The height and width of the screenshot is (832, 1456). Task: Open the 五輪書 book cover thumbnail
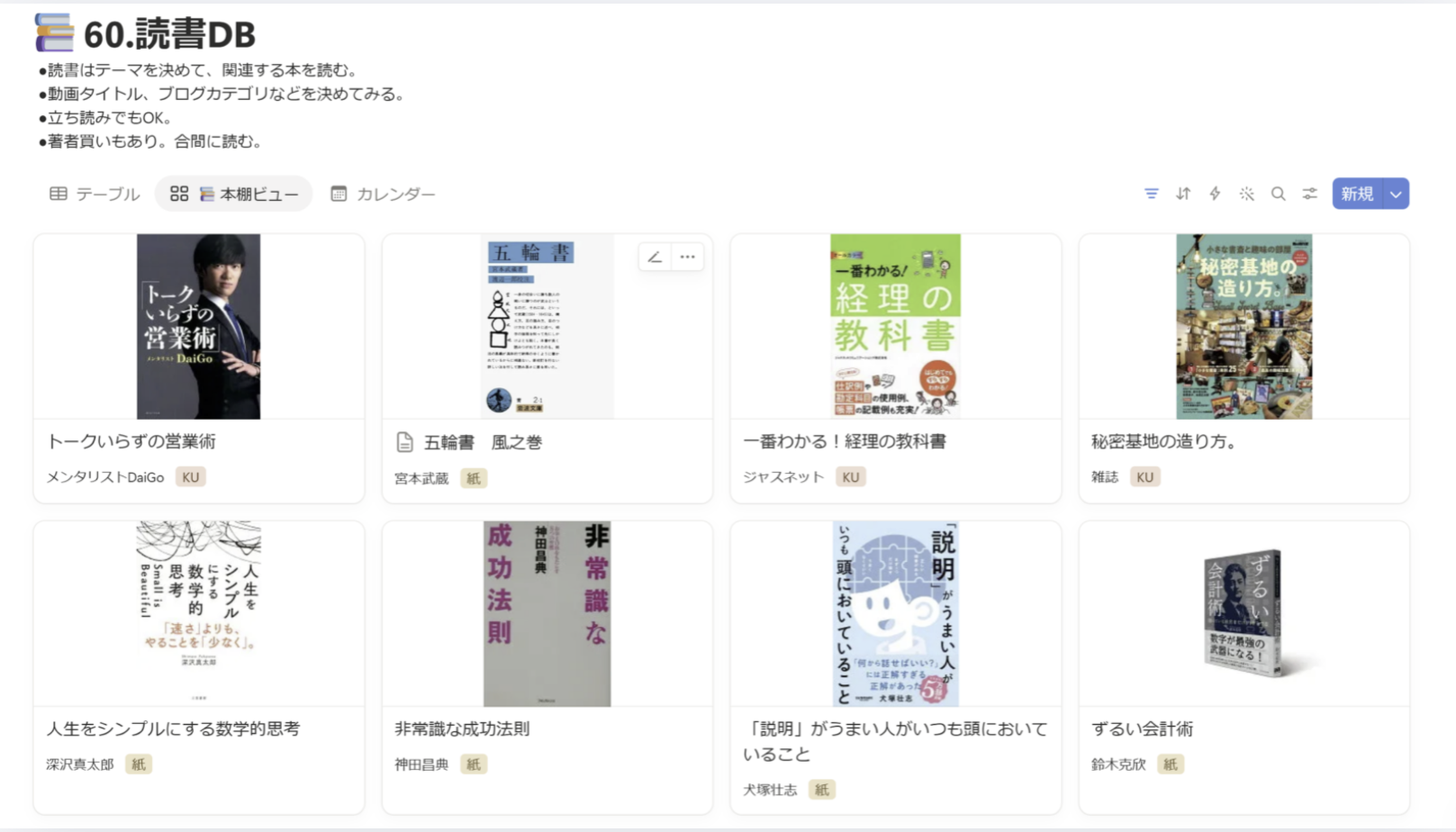(547, 326)
